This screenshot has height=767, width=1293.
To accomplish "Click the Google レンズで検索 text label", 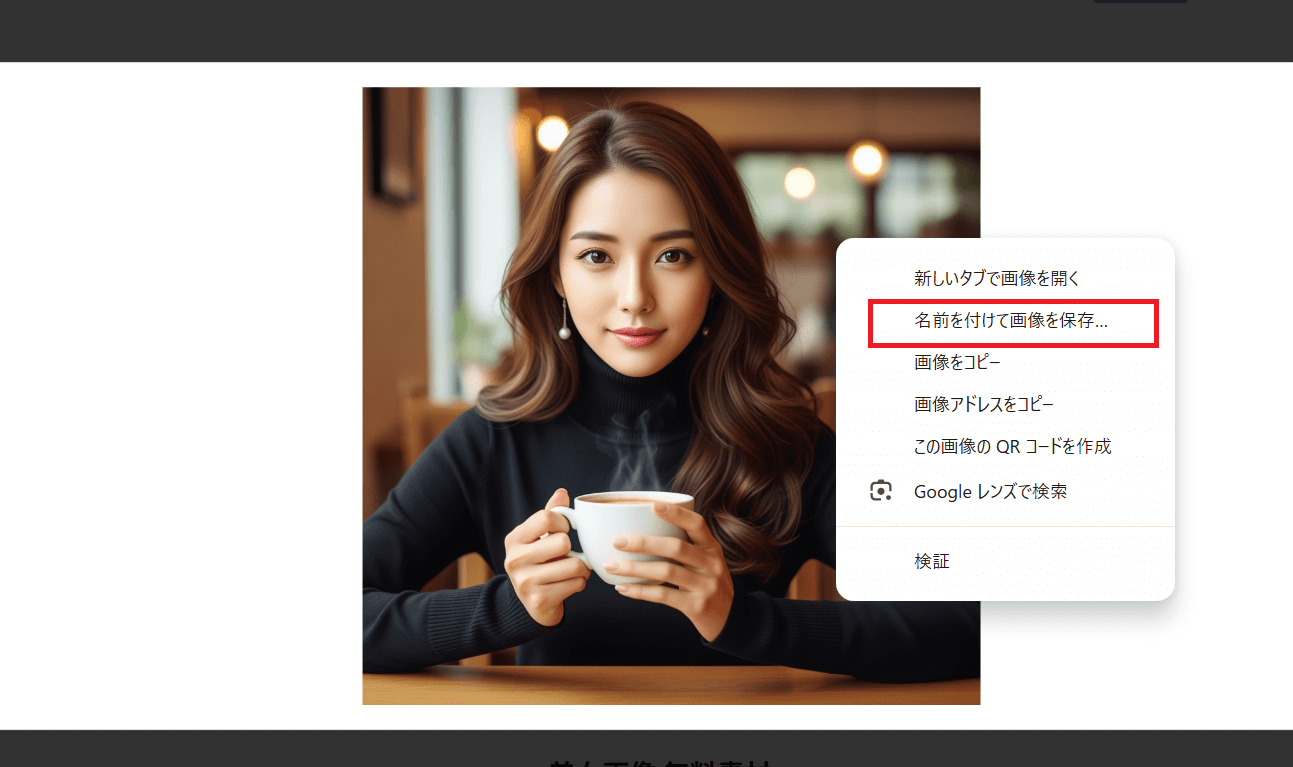I will point(990,492).
